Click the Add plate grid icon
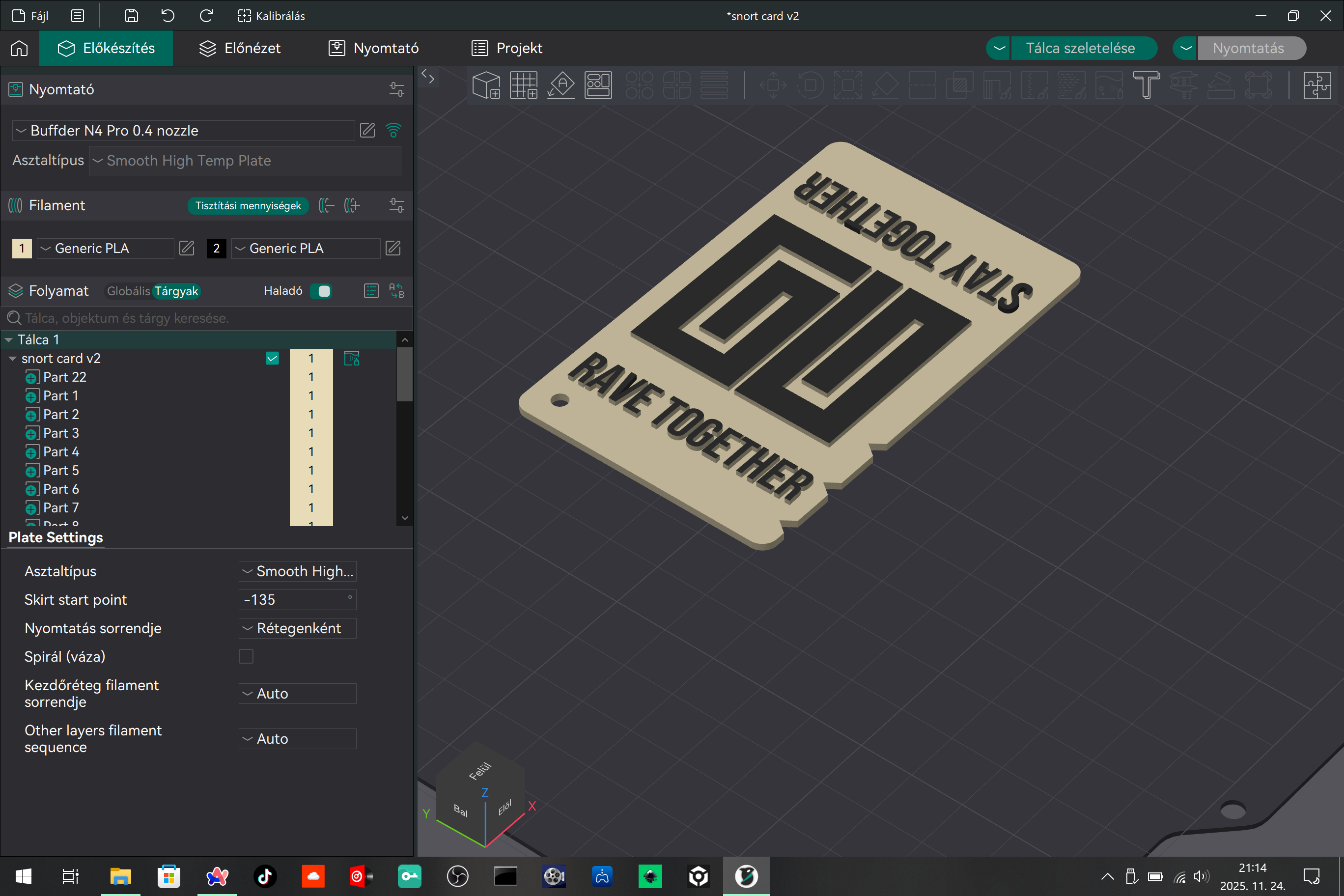The height and width of the screenshot is (896, 1344). click(x=524, y=85)
